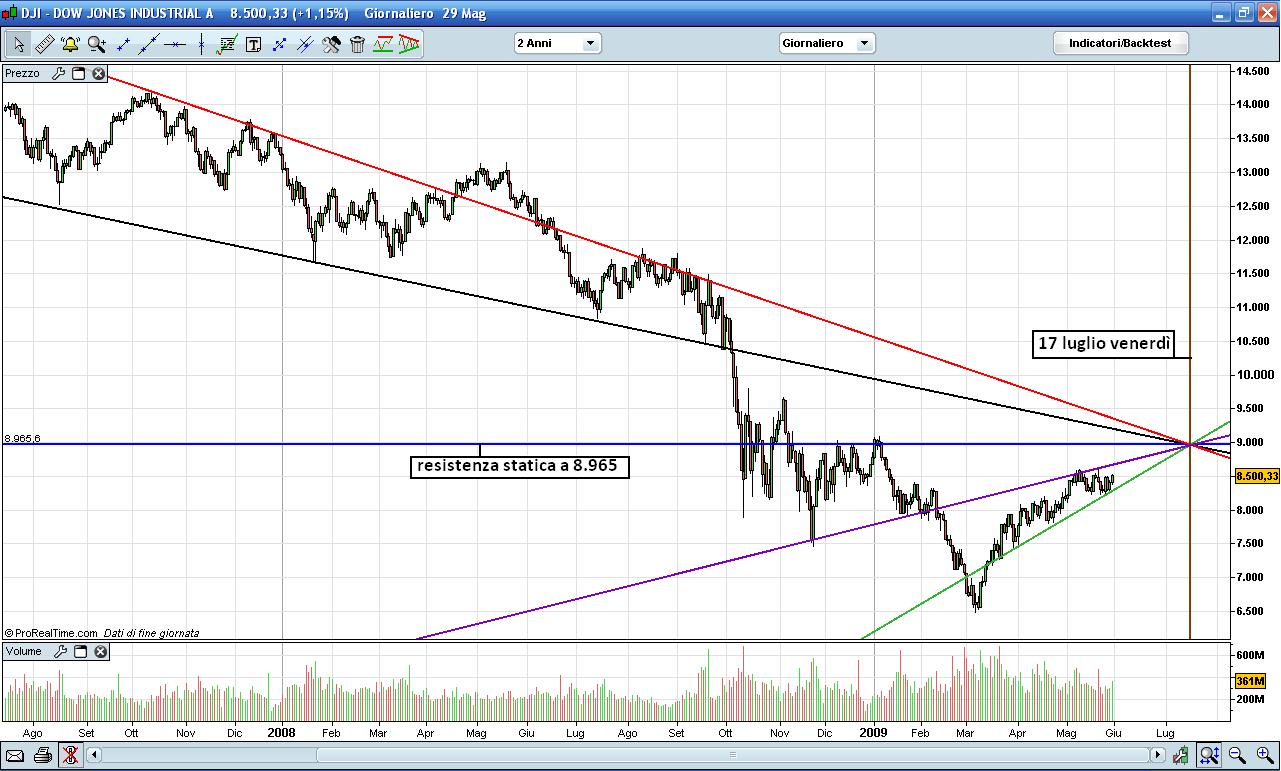Open object properties hammer-and-wrench tool

(x=331, y=44)
